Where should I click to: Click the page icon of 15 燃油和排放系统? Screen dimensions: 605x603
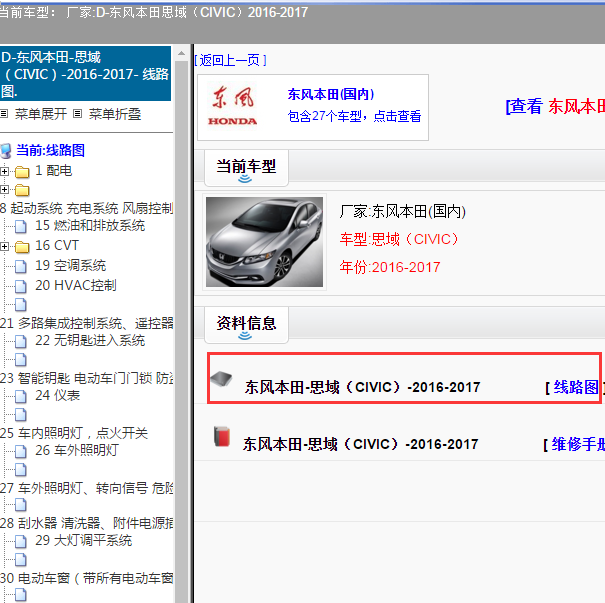click(21, 226)
